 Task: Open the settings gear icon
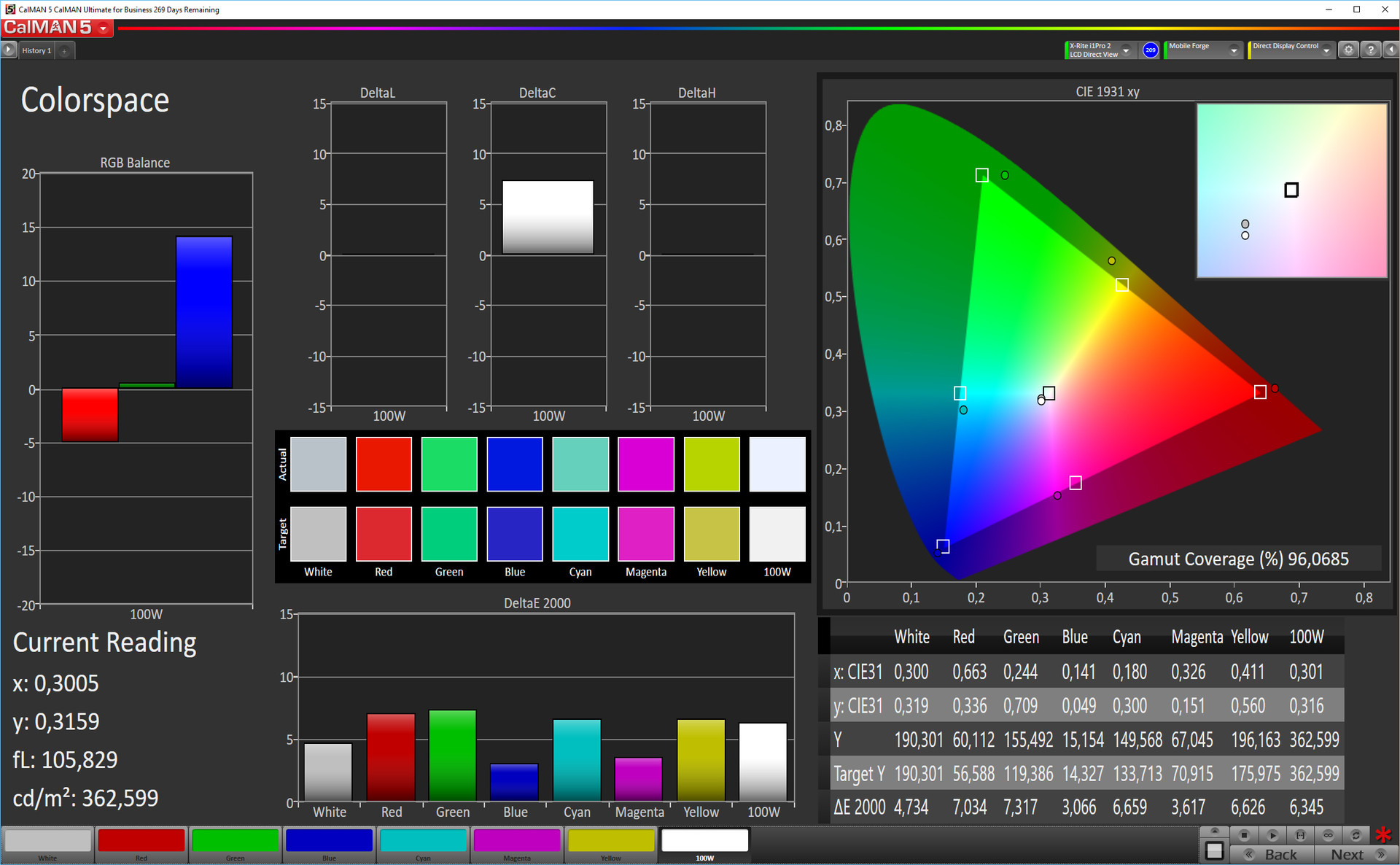[x=1348, y=50]
